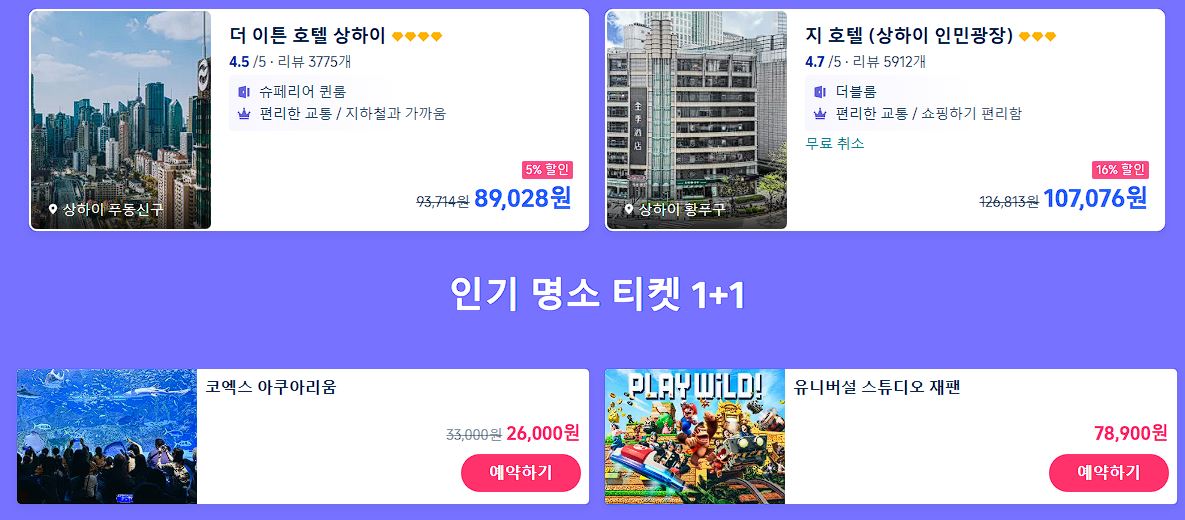Click location pin icon on 상하이 푸동신구 image
This screenshot has width=1185, height=520.
click(x=53, y=209)
